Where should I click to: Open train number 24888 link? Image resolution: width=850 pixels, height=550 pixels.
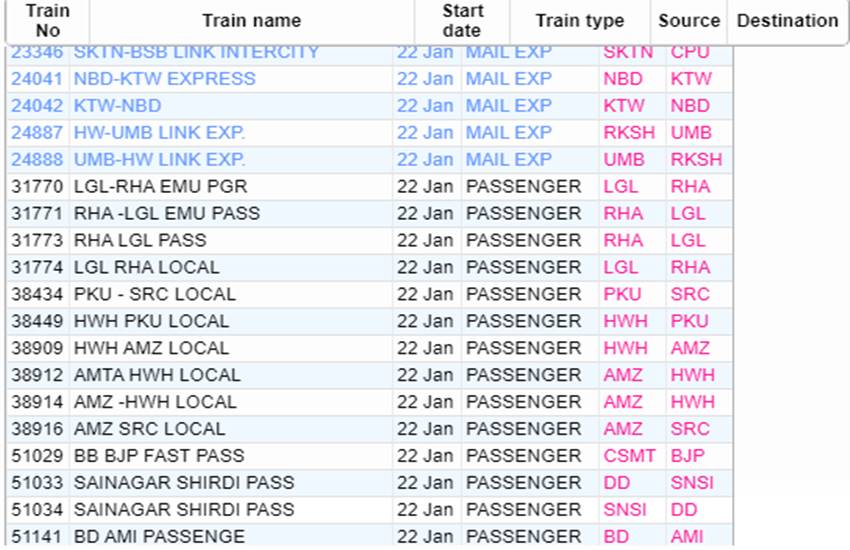click(37, 160)
